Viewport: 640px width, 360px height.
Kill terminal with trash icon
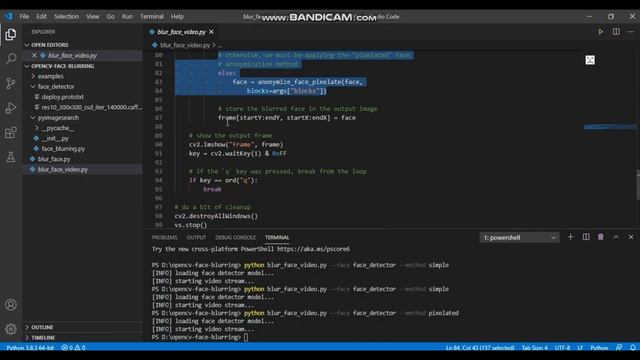[x=600, y=237]
